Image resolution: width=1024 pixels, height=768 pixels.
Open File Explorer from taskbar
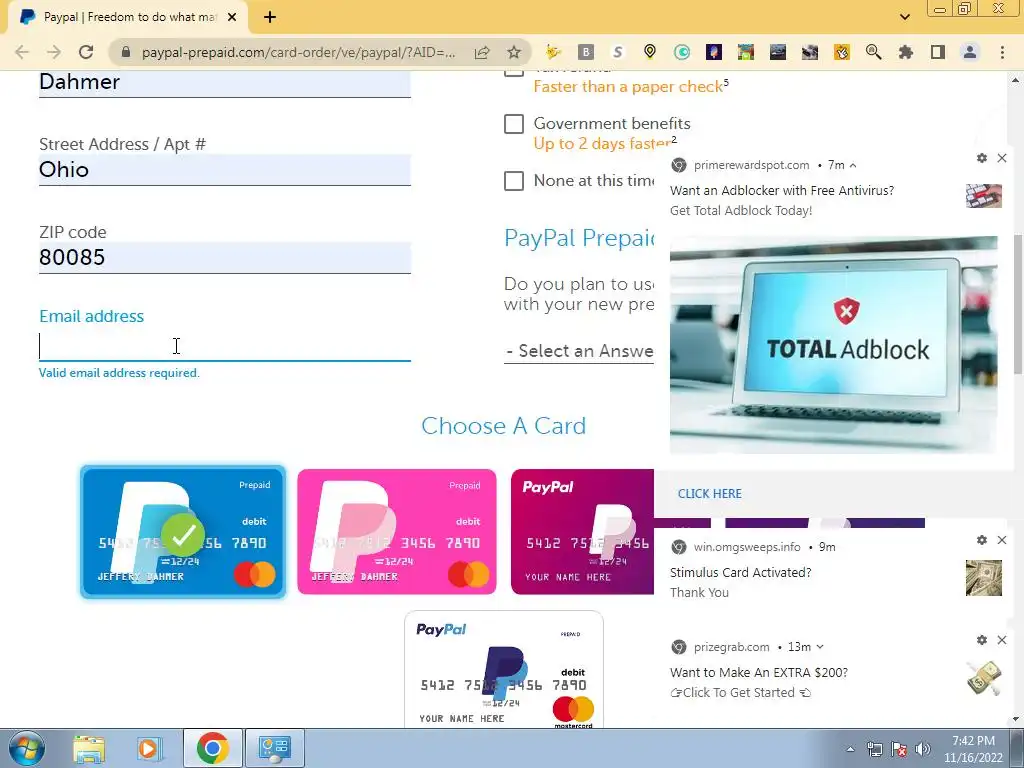(x=88, y=748)
